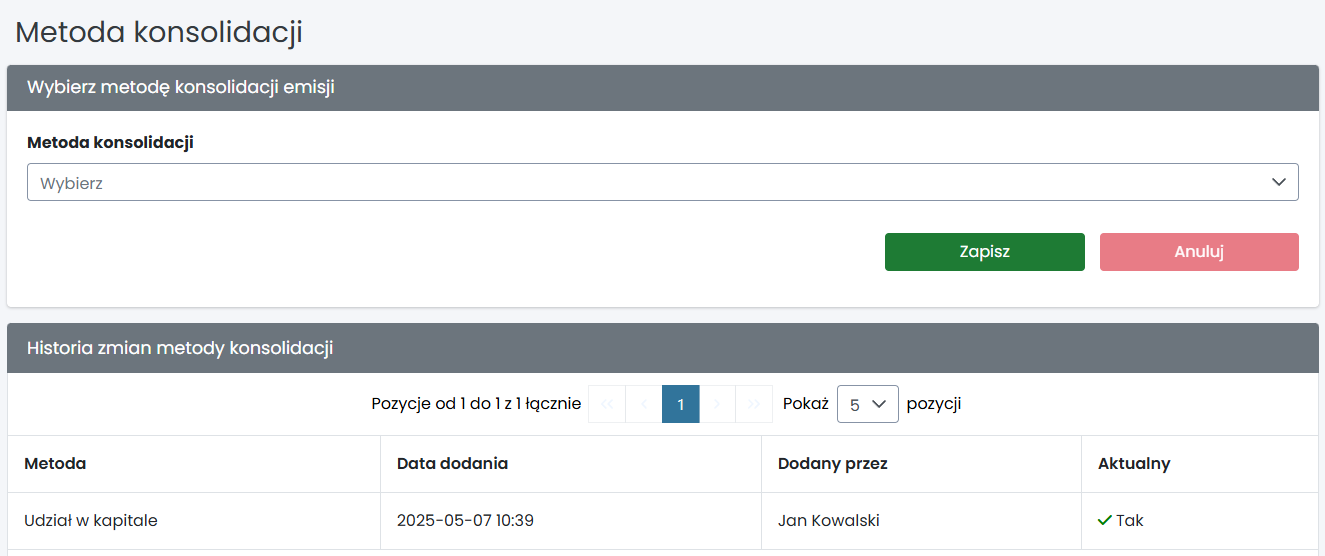Click Historia zmian metody konsolidacji panel header
This screenshot has height=556, width=1325.
[x=180, y=348]
